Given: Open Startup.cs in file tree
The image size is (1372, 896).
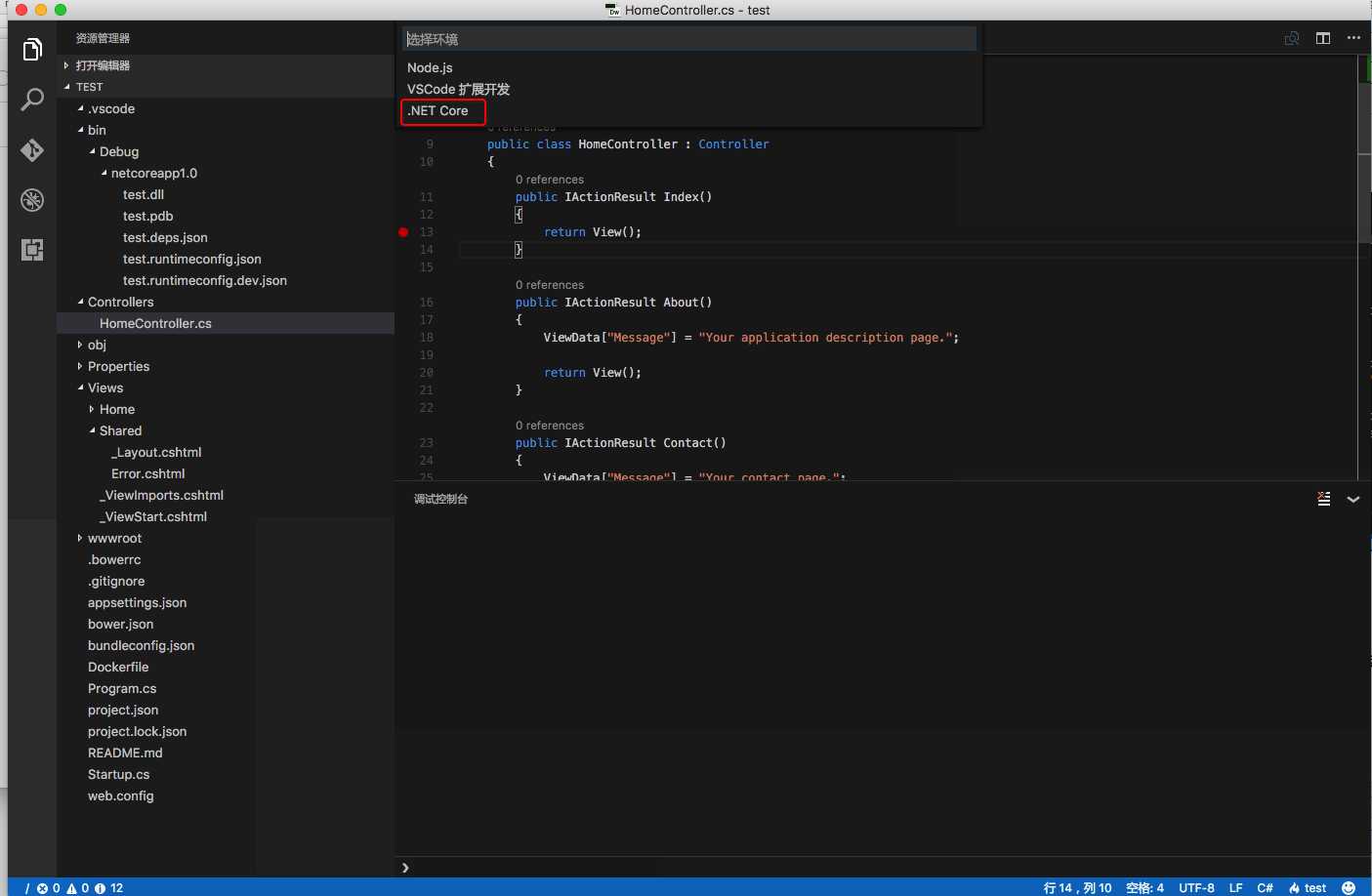Looking at the screenshot, I should tap(118, 775).
